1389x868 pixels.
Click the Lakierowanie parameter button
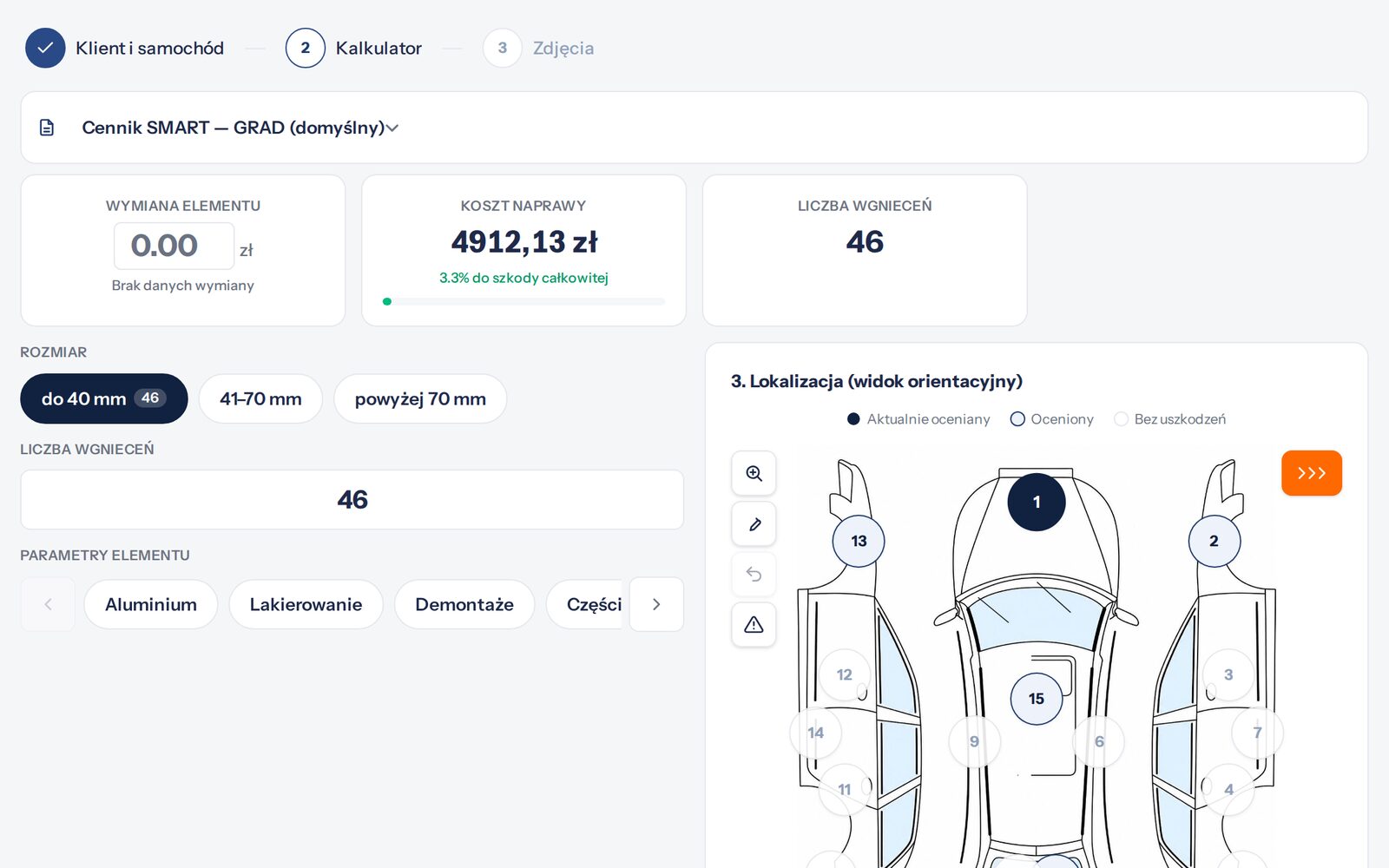point(306,604)
